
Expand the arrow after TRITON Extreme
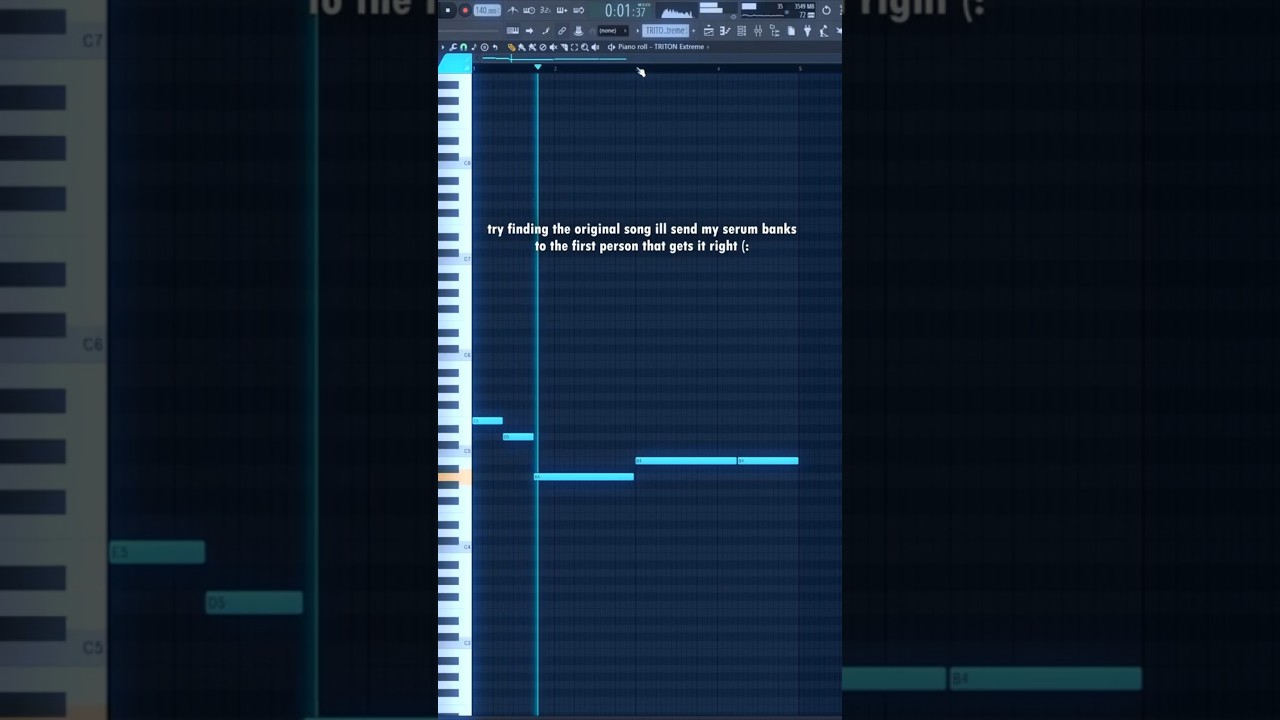[708, 47]
